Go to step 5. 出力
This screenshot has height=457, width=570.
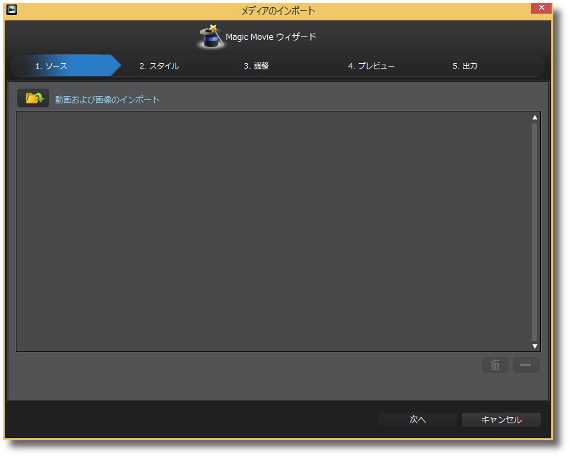pyautogui.click(x=465, y=66)
